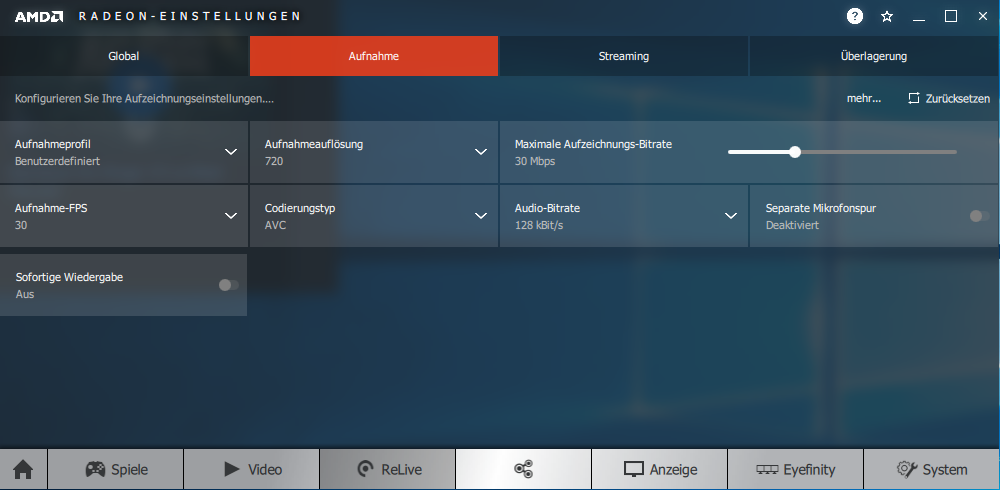The width and height of the screenshot is (1000, 490).
Task: Click the Zurücksetzen text label
Action: tap(957, 99)
